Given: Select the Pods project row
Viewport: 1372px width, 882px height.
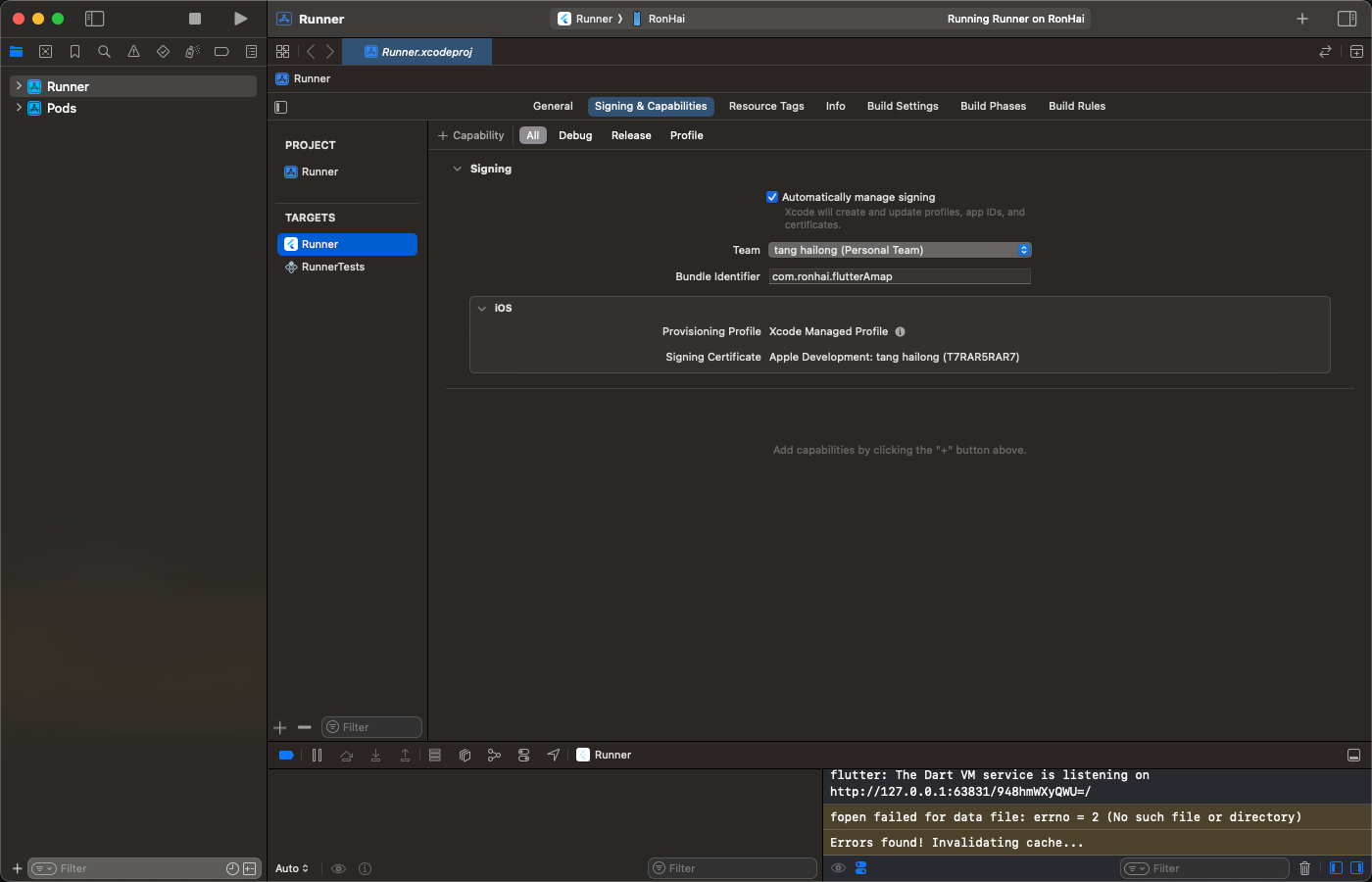Looking at the screenshot, I should pos(133,108).
